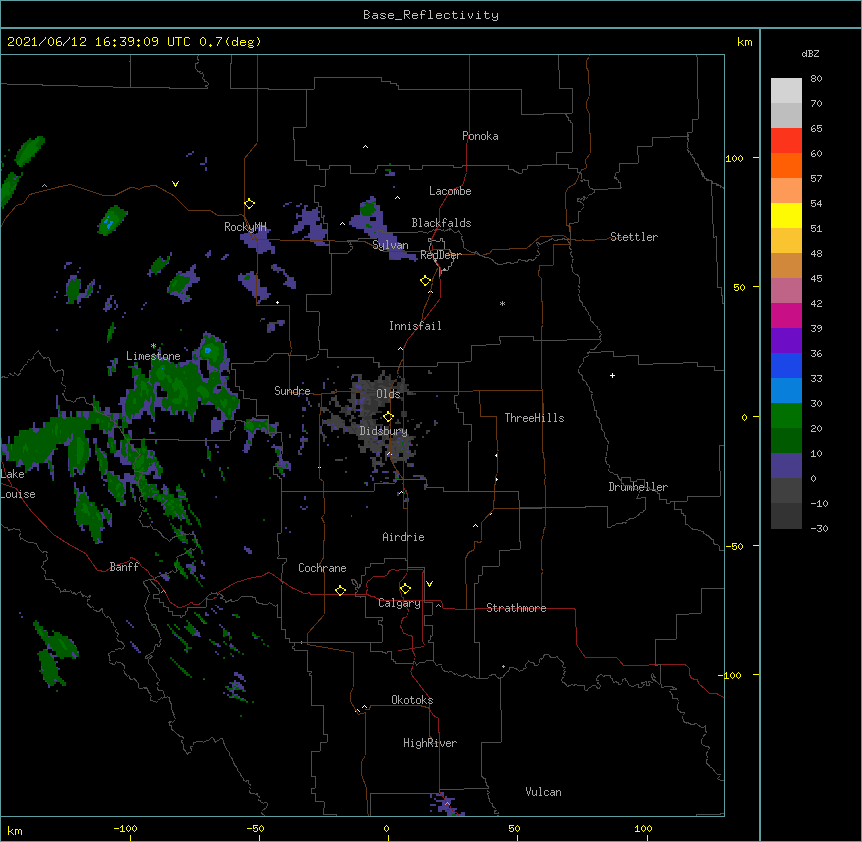This screenshot has width=862, height=842.
Task: Click the RockyMH label
Action: 245,227
